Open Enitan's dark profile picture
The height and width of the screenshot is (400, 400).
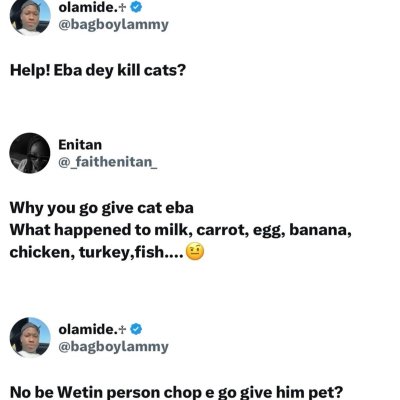(x=30, y=153)
